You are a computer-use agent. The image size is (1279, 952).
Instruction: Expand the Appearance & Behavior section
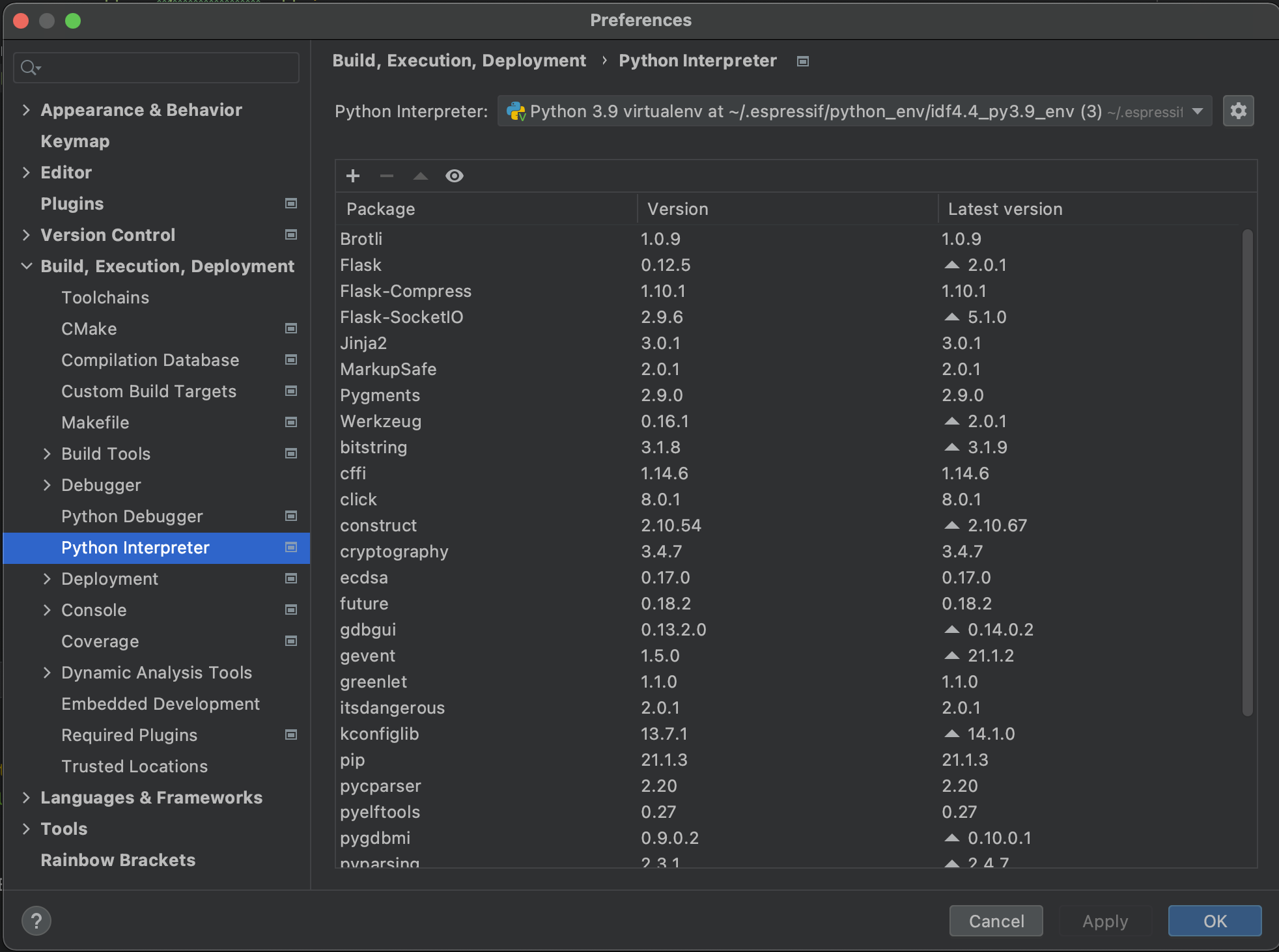[26, 110]
